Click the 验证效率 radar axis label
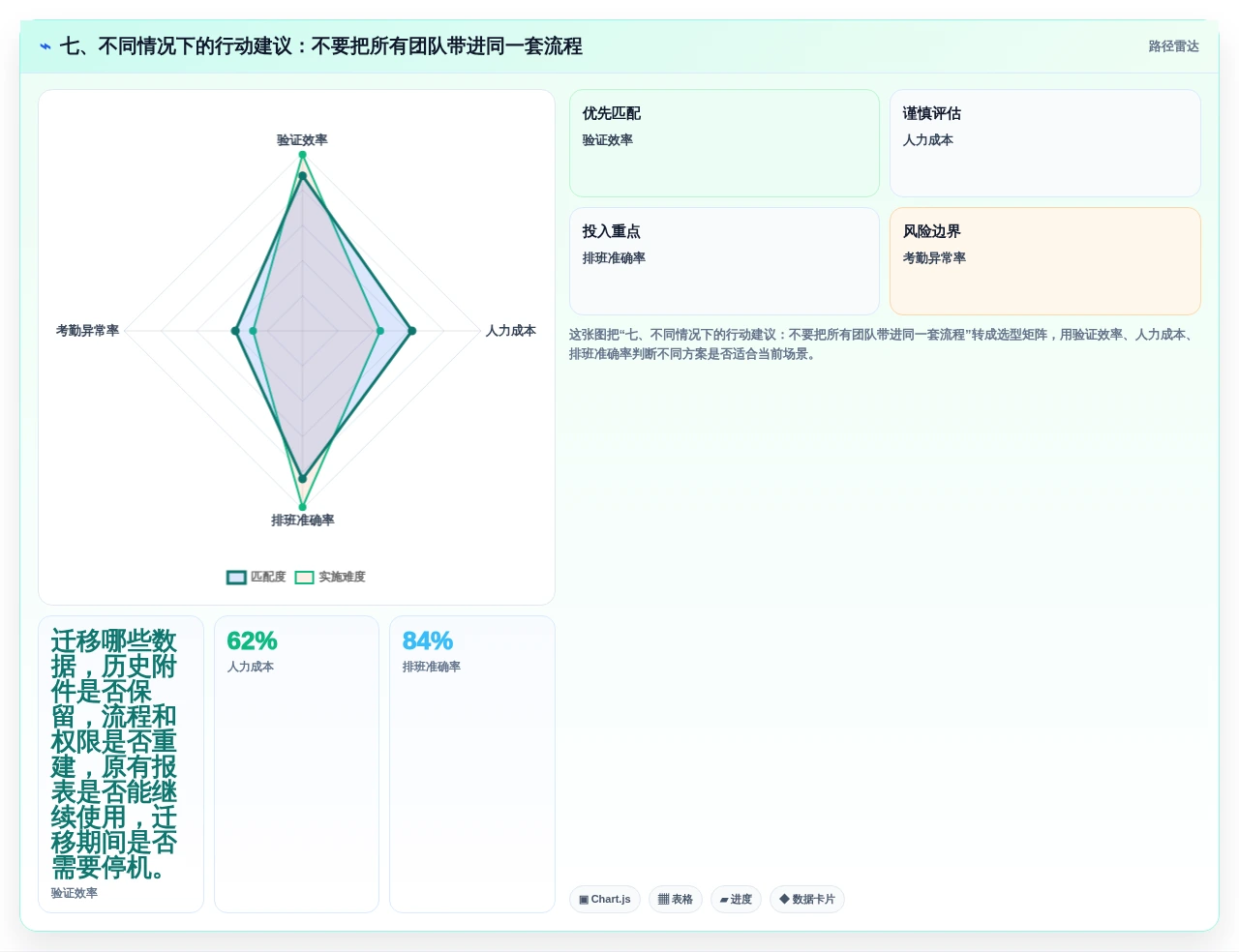The height and width of the screenshot is (952, 1239). [x=302, y=140]
